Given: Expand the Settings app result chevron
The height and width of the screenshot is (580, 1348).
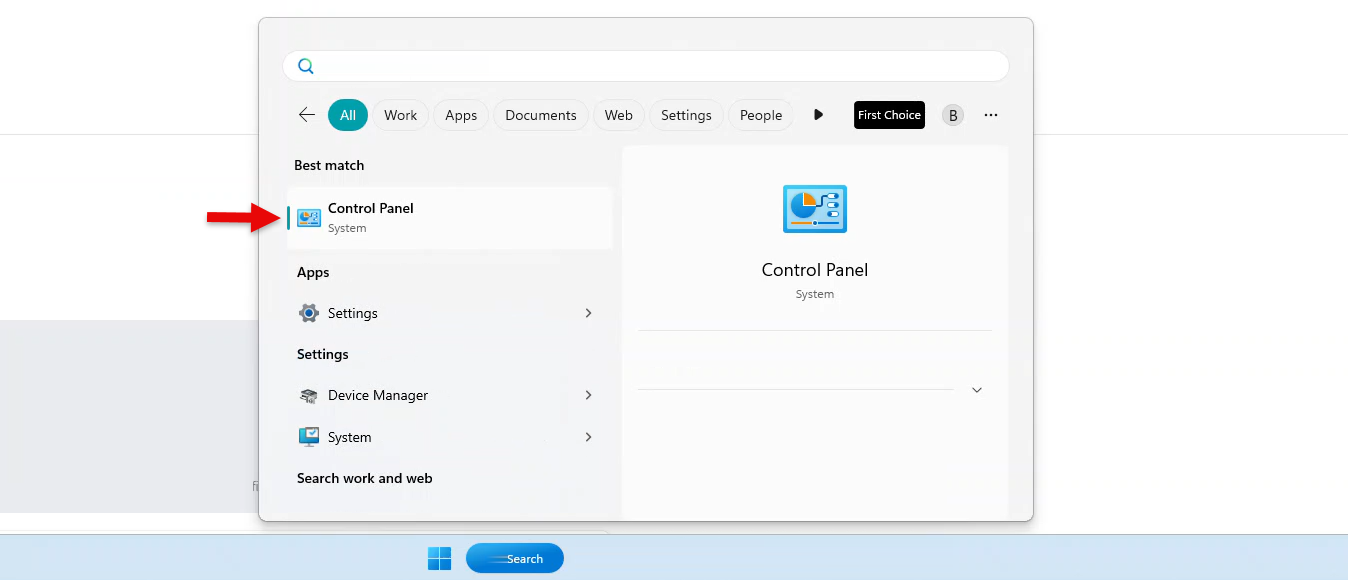Looking at the screenshot, I should pyautogui.click(x=588, y=313).
